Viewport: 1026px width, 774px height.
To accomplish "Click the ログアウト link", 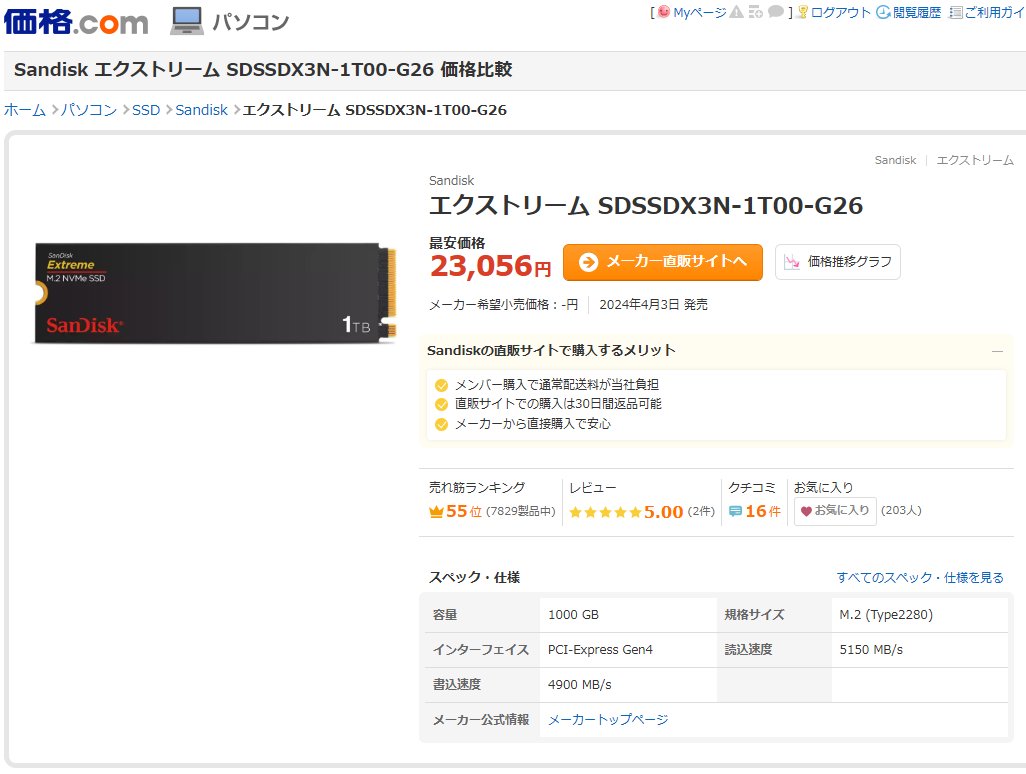I will pos(841,12).
